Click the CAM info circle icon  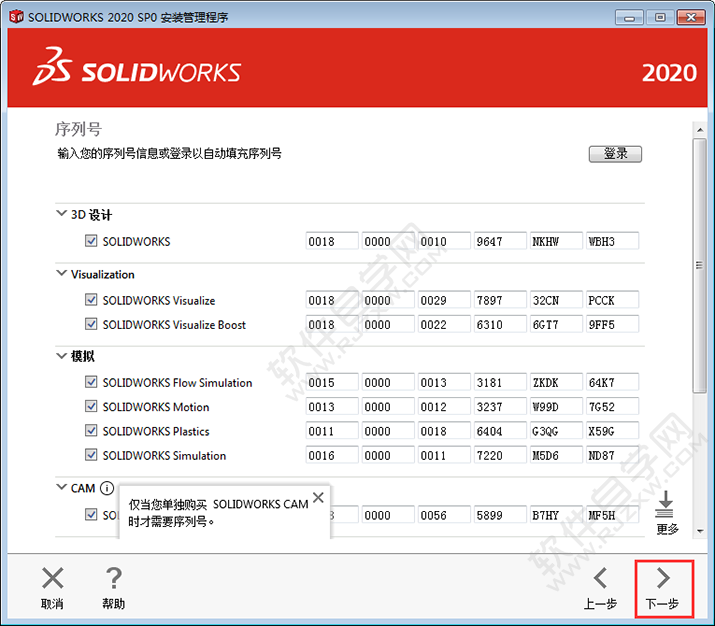tap(107, 489)
